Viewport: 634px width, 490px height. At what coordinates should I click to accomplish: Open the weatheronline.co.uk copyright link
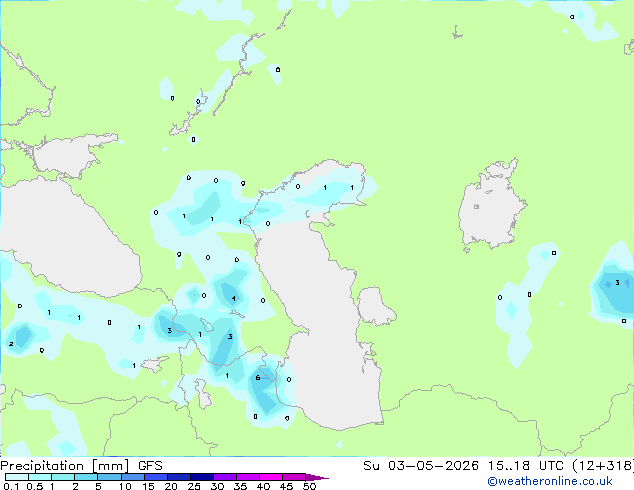click(550, 481)
